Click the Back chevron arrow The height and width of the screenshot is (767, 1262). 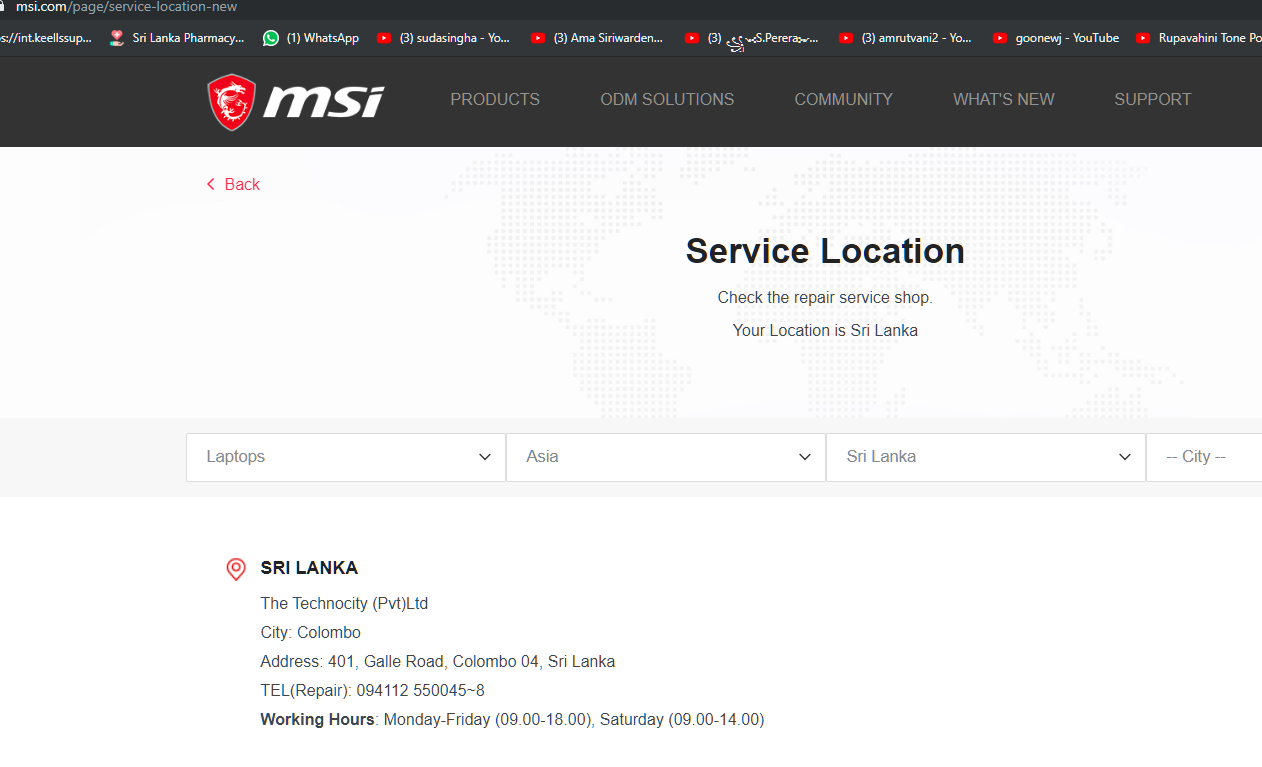211,184
